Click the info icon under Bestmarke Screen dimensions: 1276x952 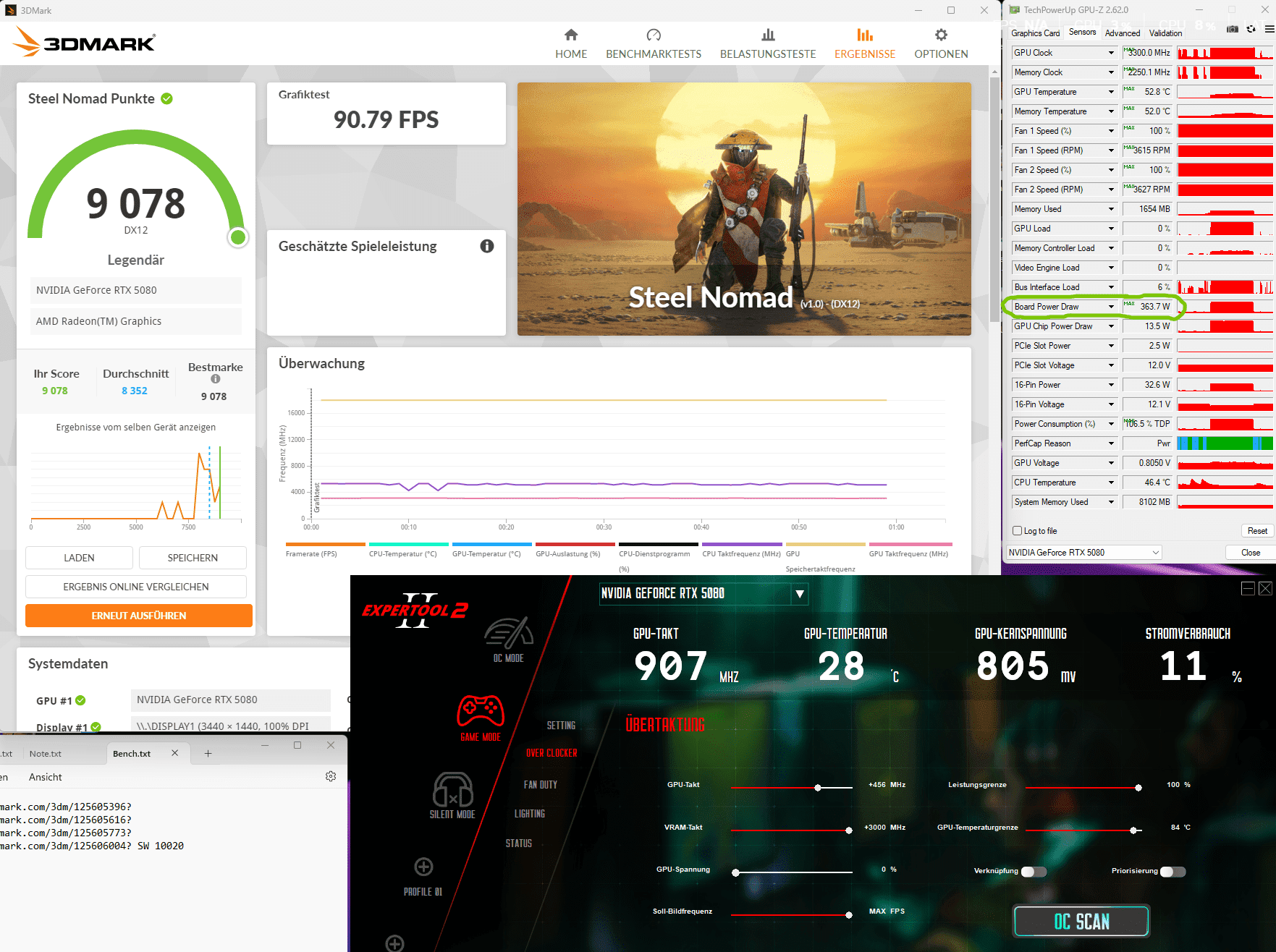coord(215,379)
